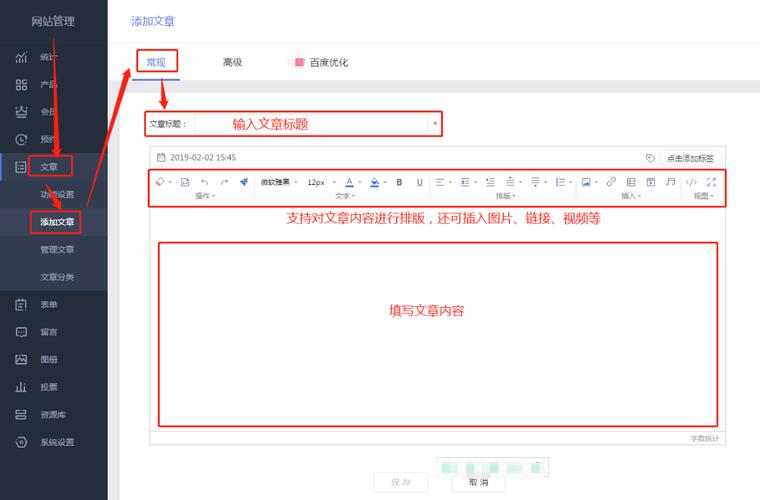Expand the eraser tool dropdown arrow
The height and width of the screenshot is (500, 760).
tap(170, 182)
